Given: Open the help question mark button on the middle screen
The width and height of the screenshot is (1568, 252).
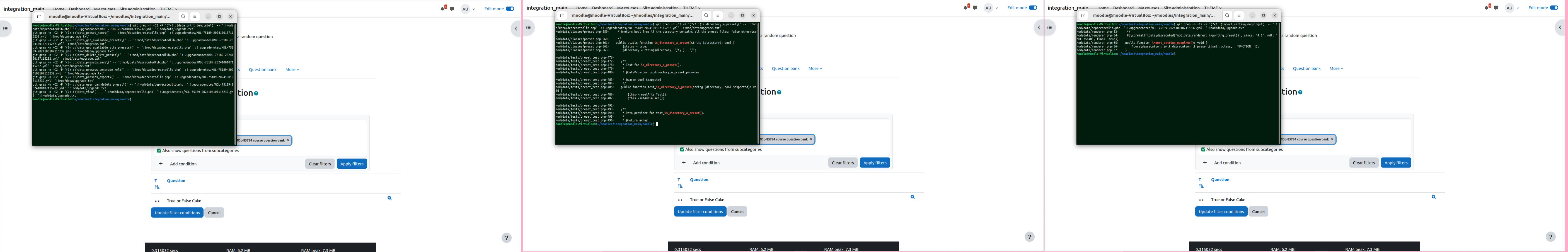Looking at the screenshot, I should [1029, 237].
